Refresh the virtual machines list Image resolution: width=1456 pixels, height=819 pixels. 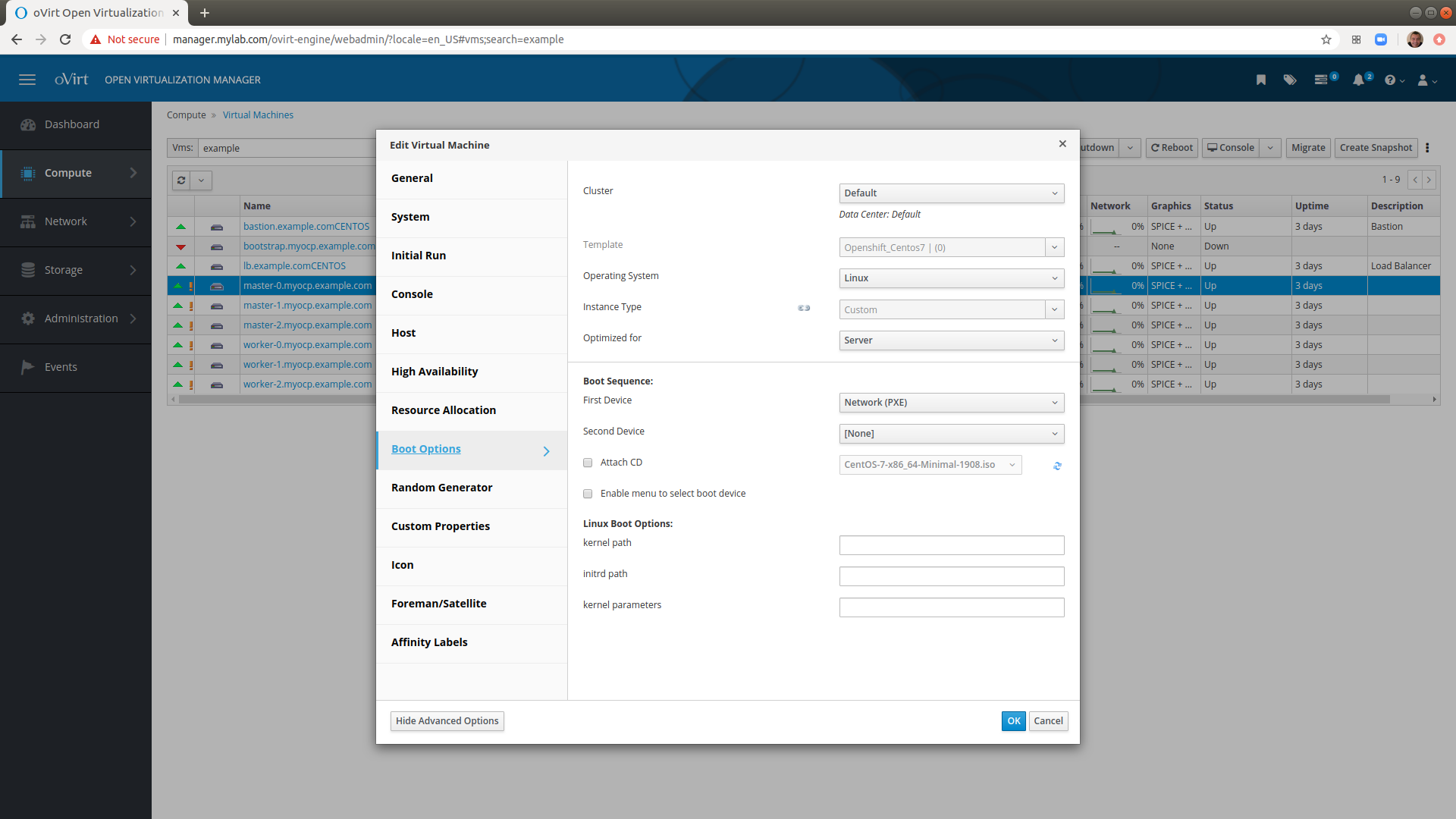click(181, 180)
